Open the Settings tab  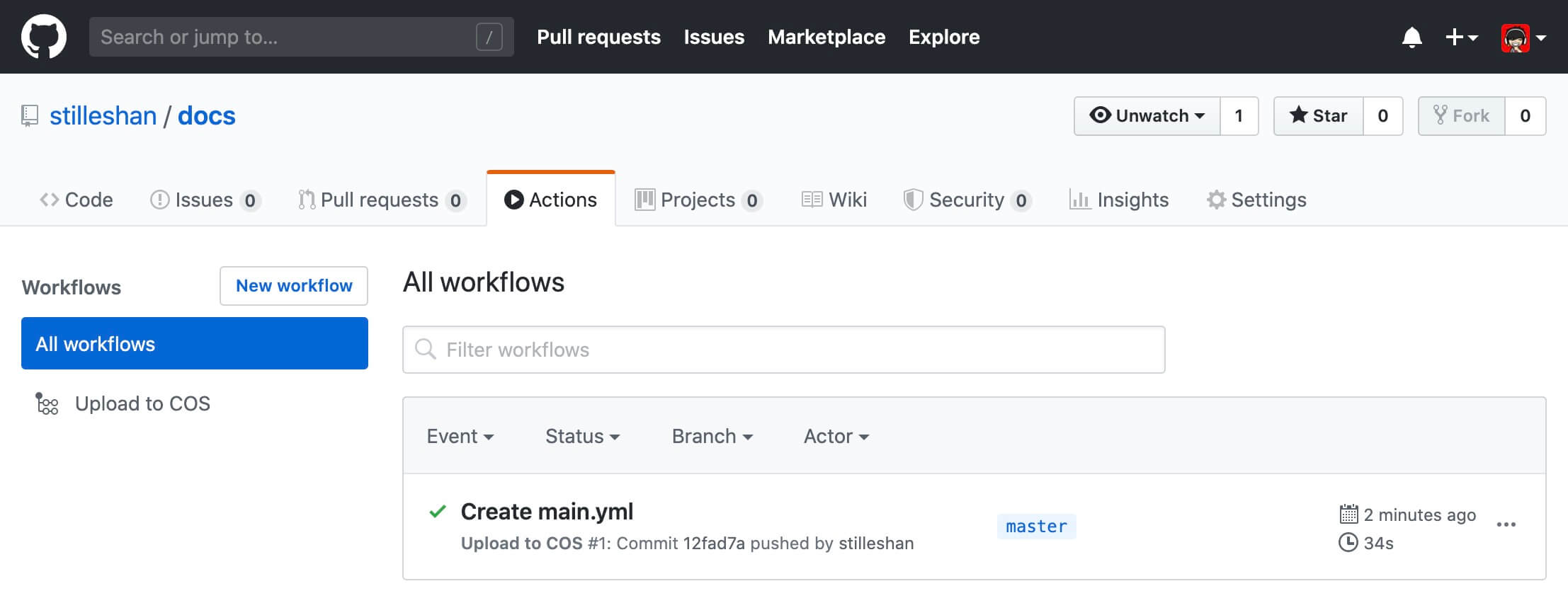[x=1256, y=200]
